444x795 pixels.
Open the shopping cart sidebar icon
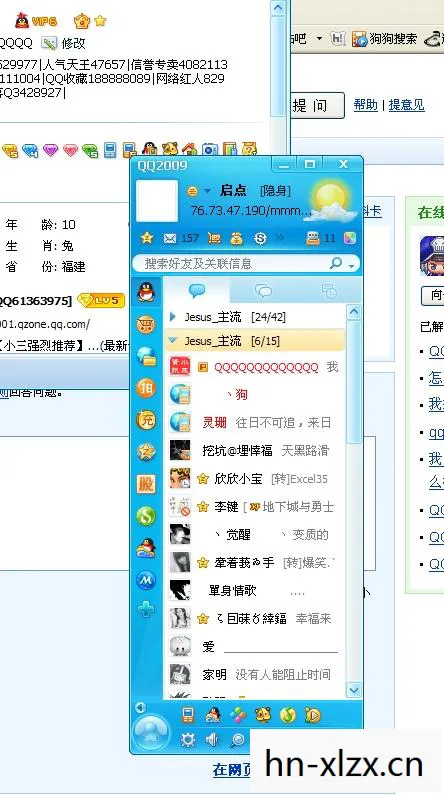pyautogui.click(x=146, y=324)
